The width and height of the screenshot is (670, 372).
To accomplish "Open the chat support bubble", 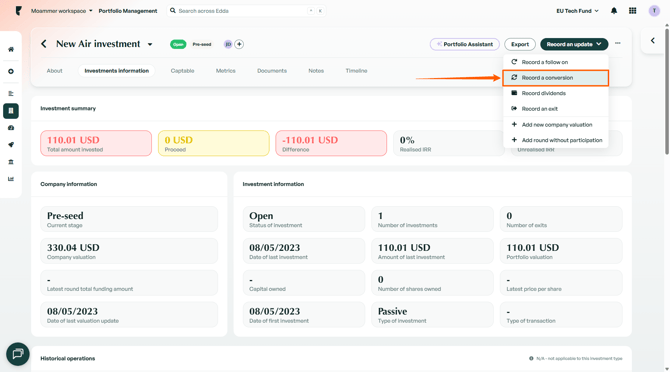I will [18, 354].
